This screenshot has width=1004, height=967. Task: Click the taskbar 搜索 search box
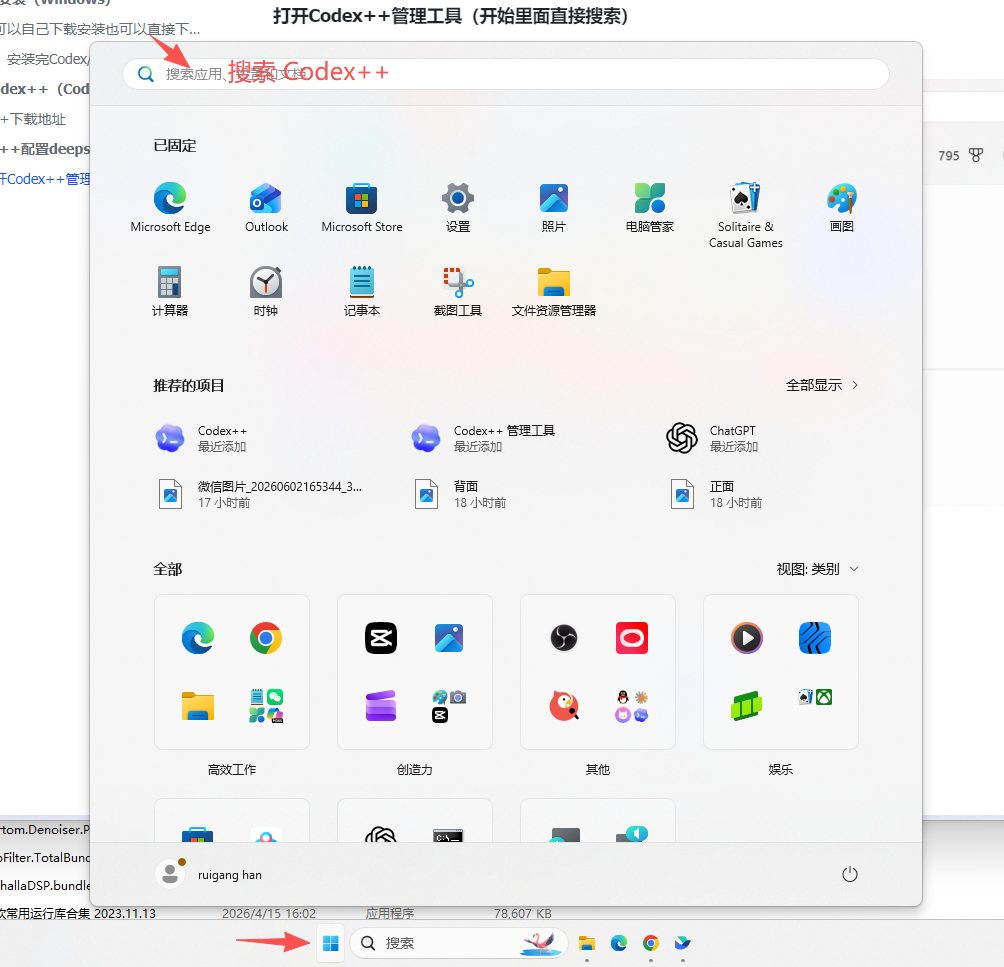click(459, 943)
